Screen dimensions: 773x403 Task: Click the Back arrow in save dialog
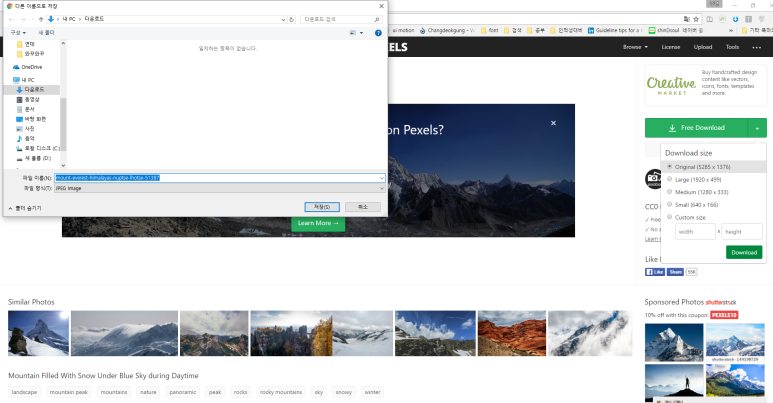(x=11, y=19)
